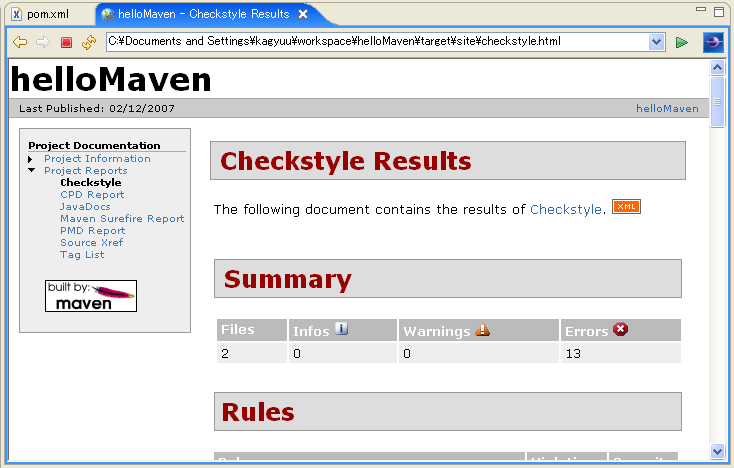Screen dimensions: 734x468
Task: Refresh the page with the refresh icon
Action: [x=88, y=42]
